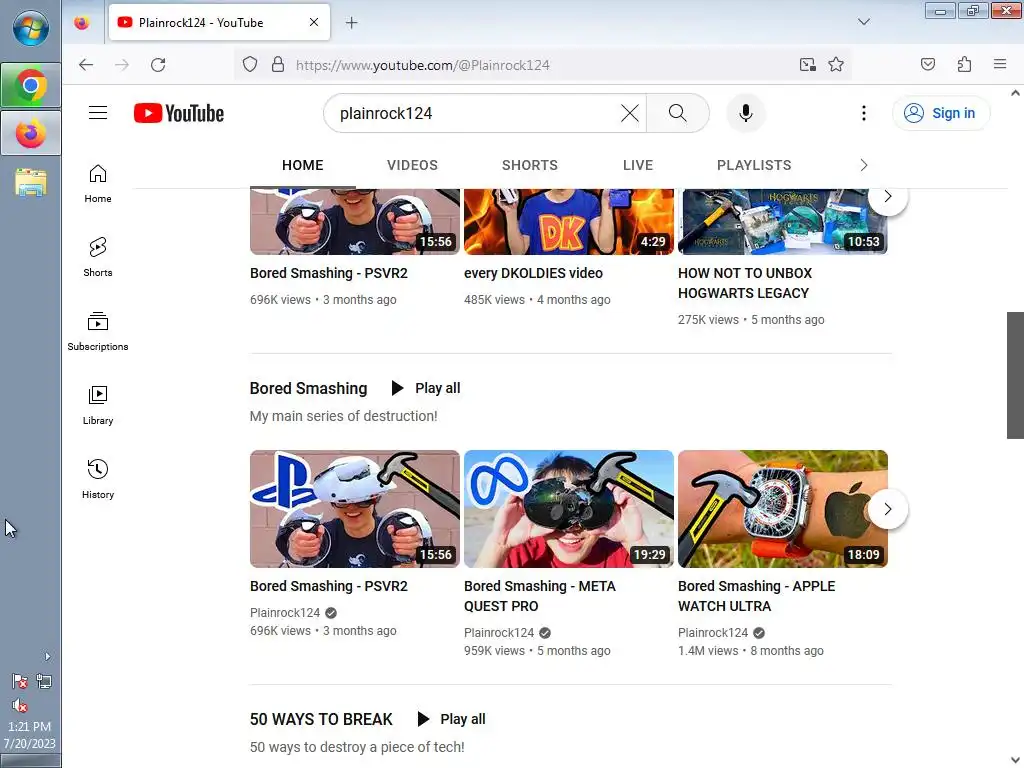
Task: Open the PSVR2 thumbnail in Bored Smashing row
Action: (x=355, y=509)
